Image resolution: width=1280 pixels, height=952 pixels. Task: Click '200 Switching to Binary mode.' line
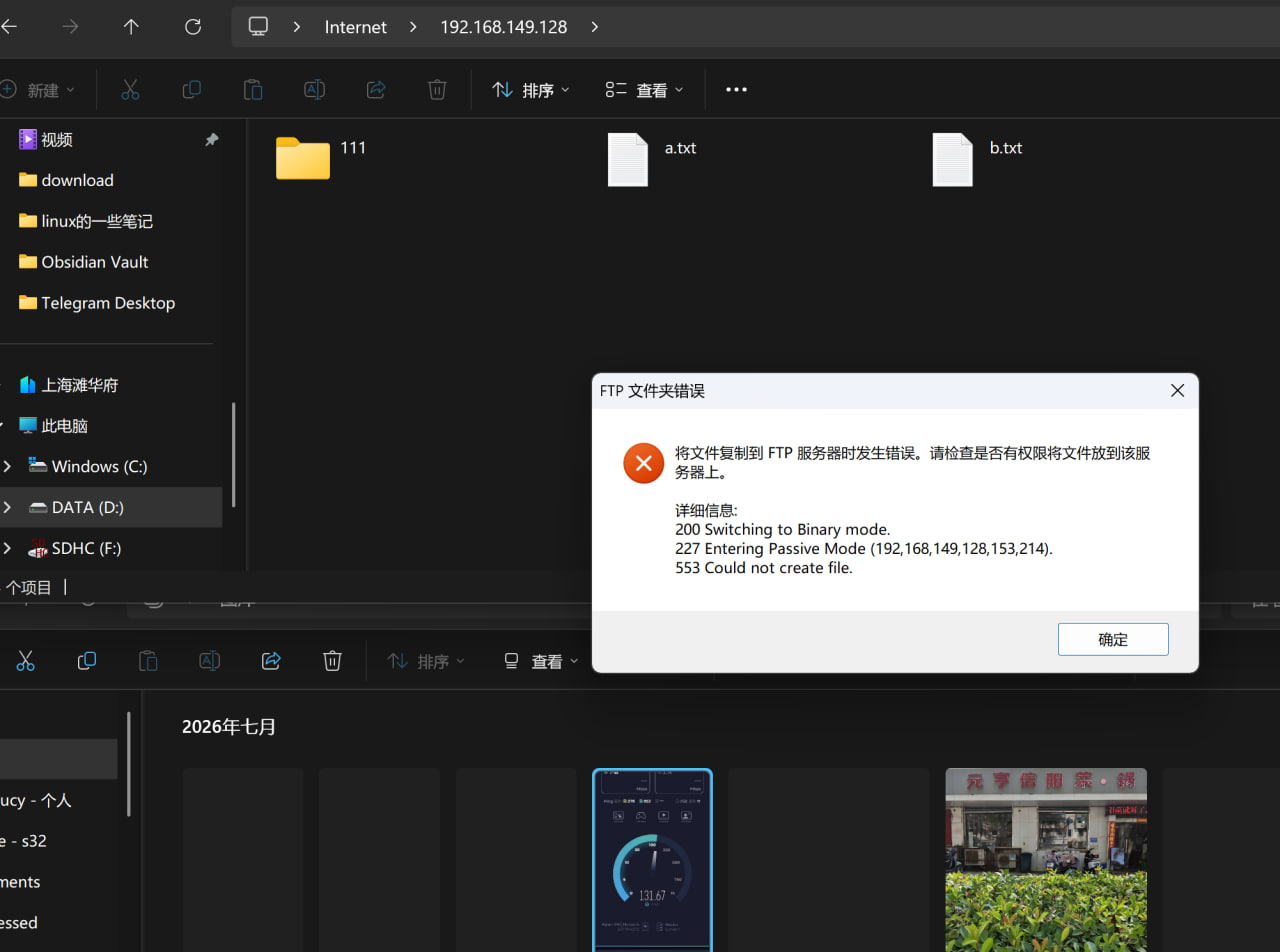tap(783, 529)
